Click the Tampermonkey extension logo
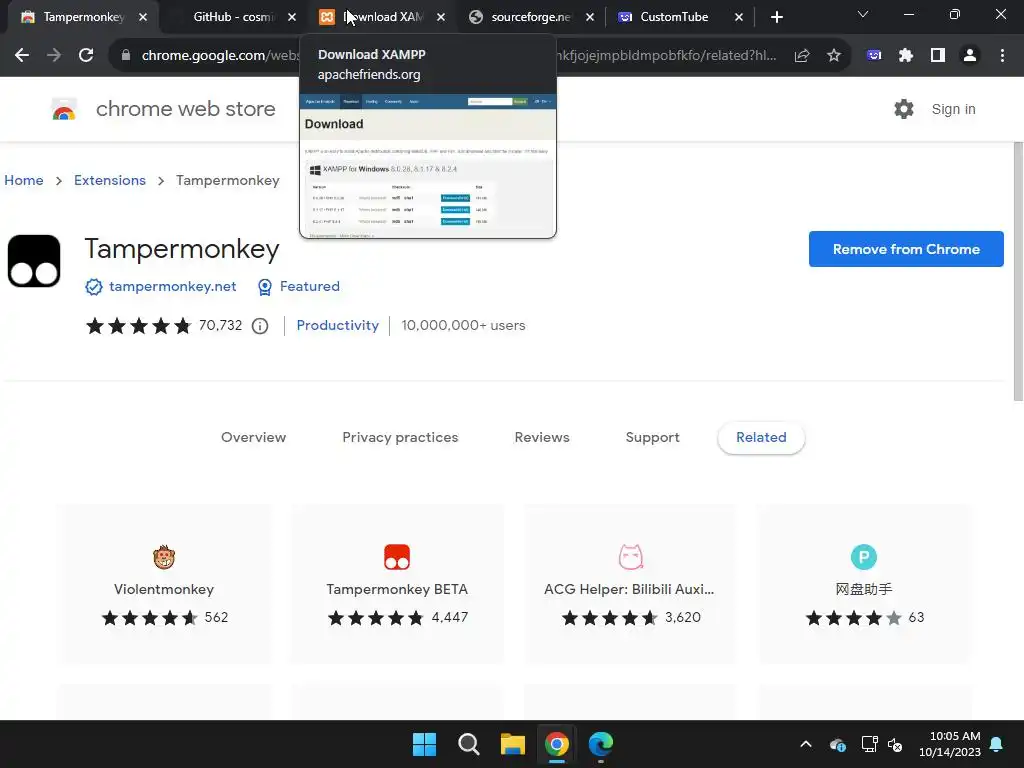Screen dimensions: 1024x768 (34, 261)
